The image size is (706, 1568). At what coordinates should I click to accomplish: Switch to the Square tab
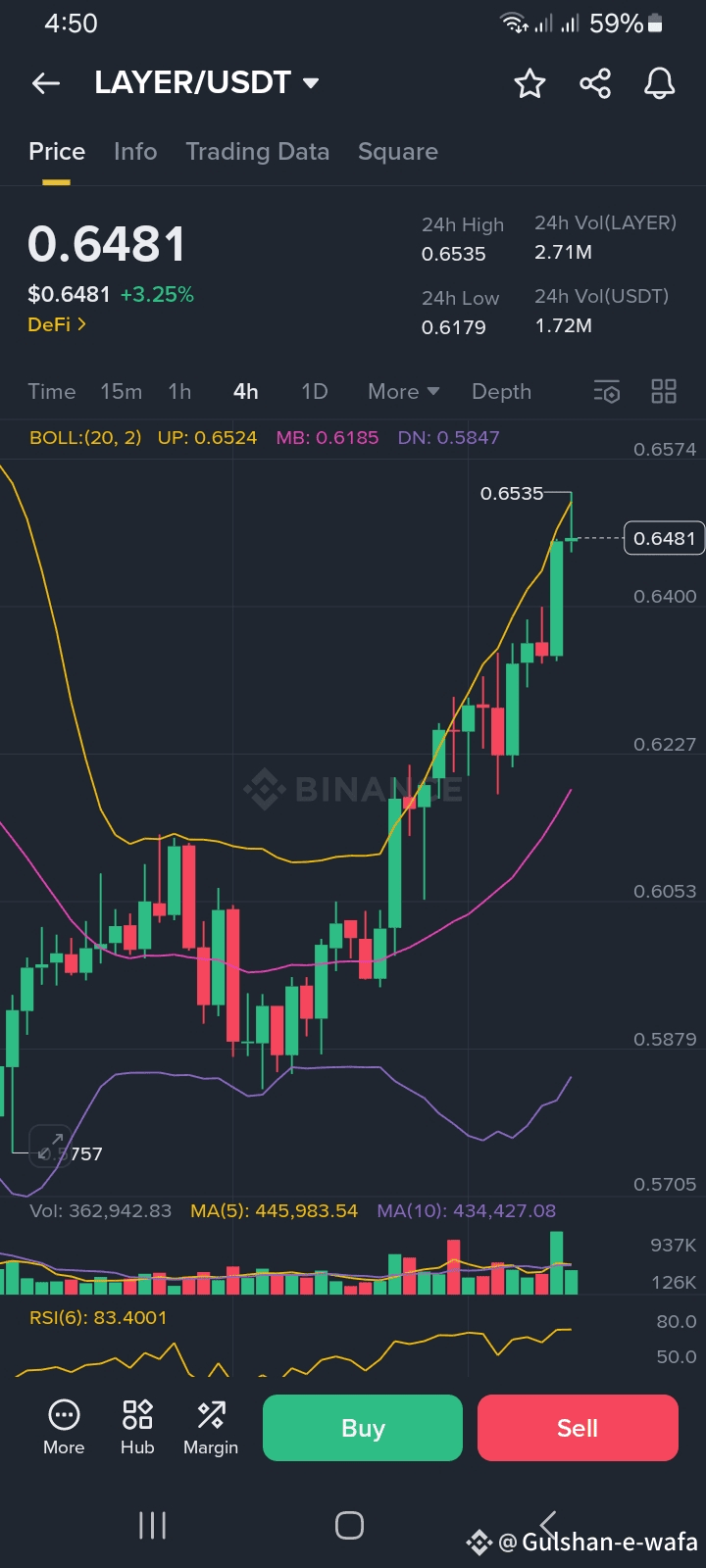point(398,152)
